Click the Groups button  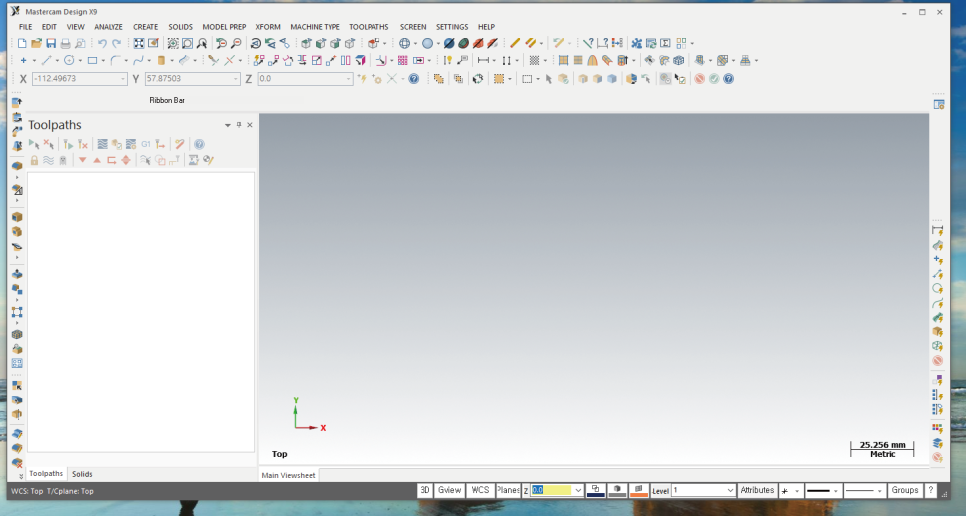point(905,490)
